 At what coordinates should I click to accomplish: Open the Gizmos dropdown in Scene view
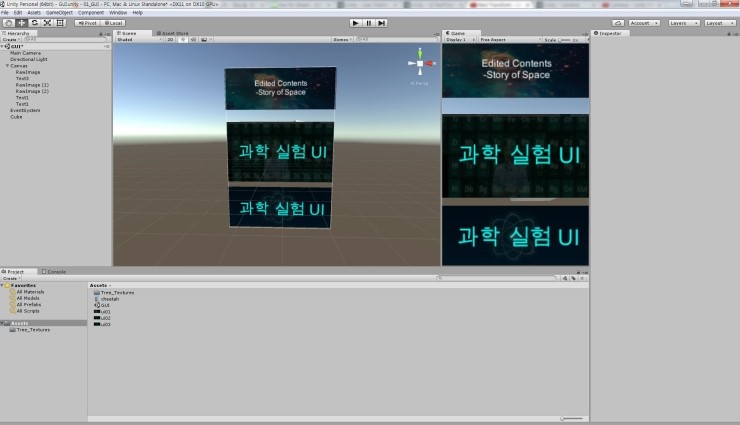(342, 40)
